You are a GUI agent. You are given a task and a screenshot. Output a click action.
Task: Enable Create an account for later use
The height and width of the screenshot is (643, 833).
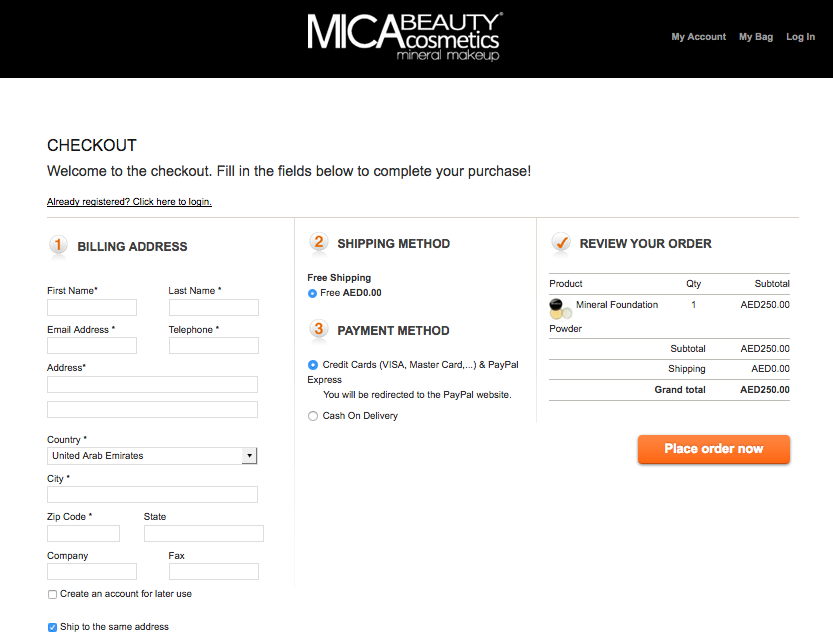[x=53, y=595]
